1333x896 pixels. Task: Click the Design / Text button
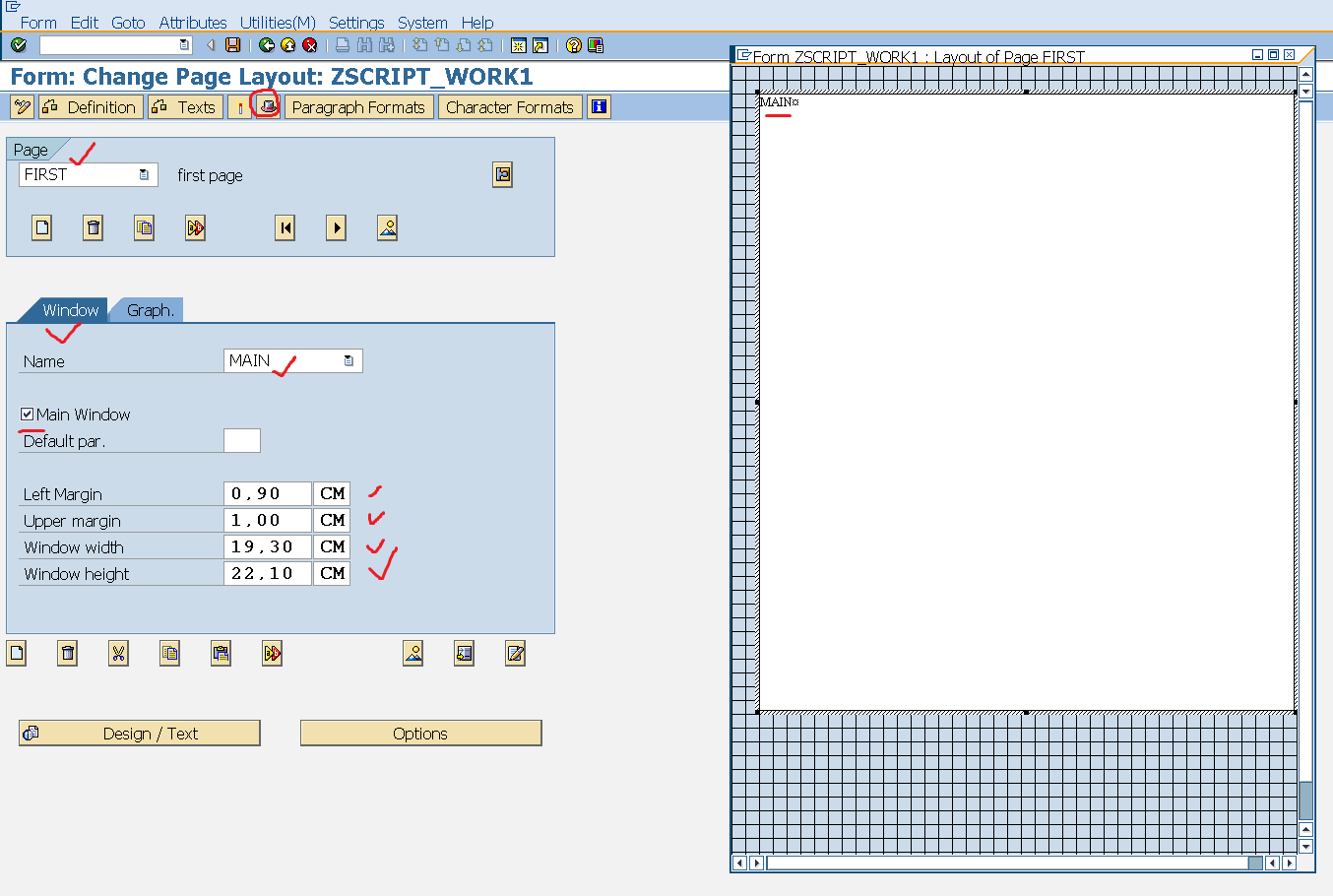pos(139,733)
